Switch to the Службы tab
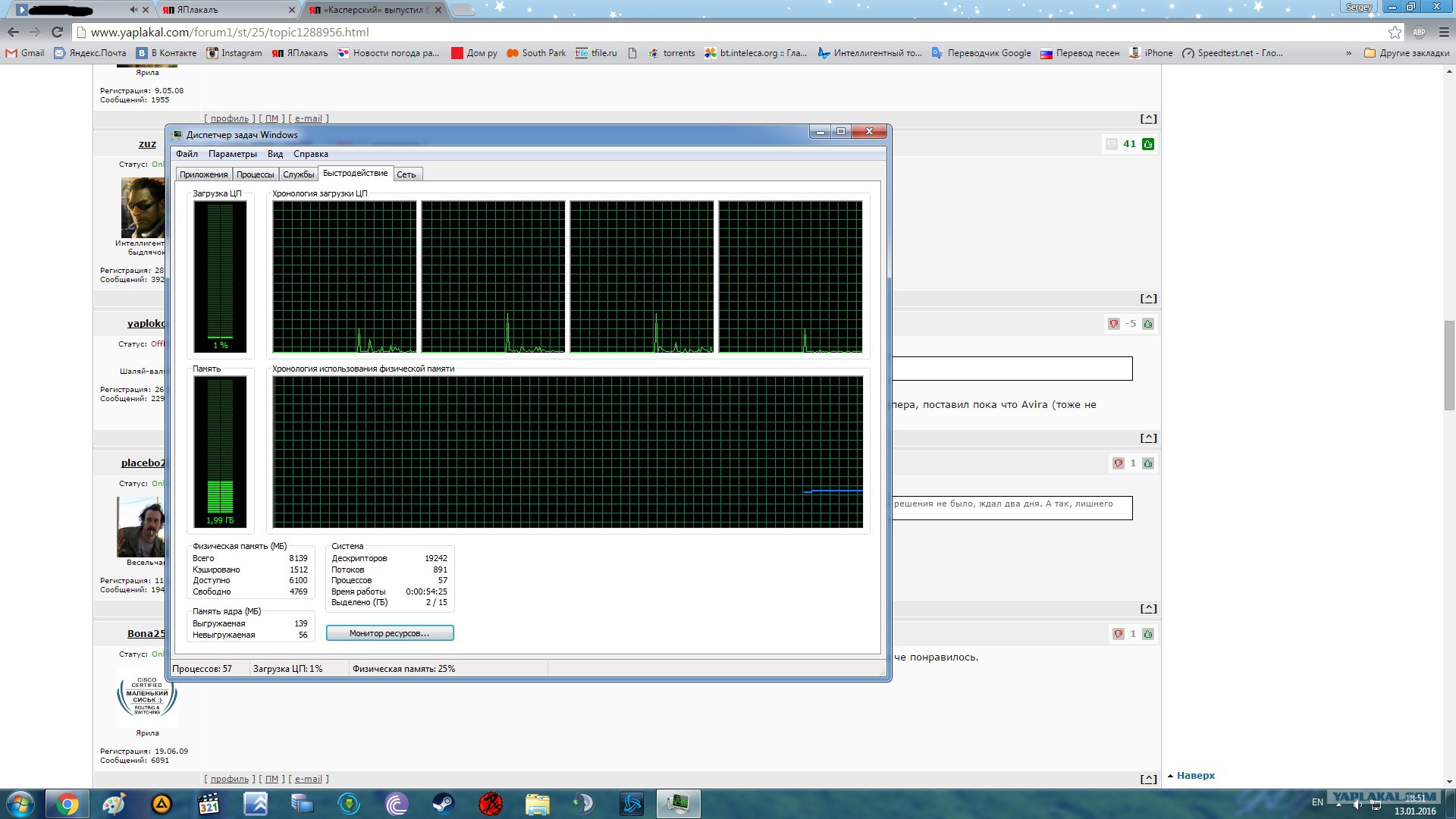 (299, 174)
